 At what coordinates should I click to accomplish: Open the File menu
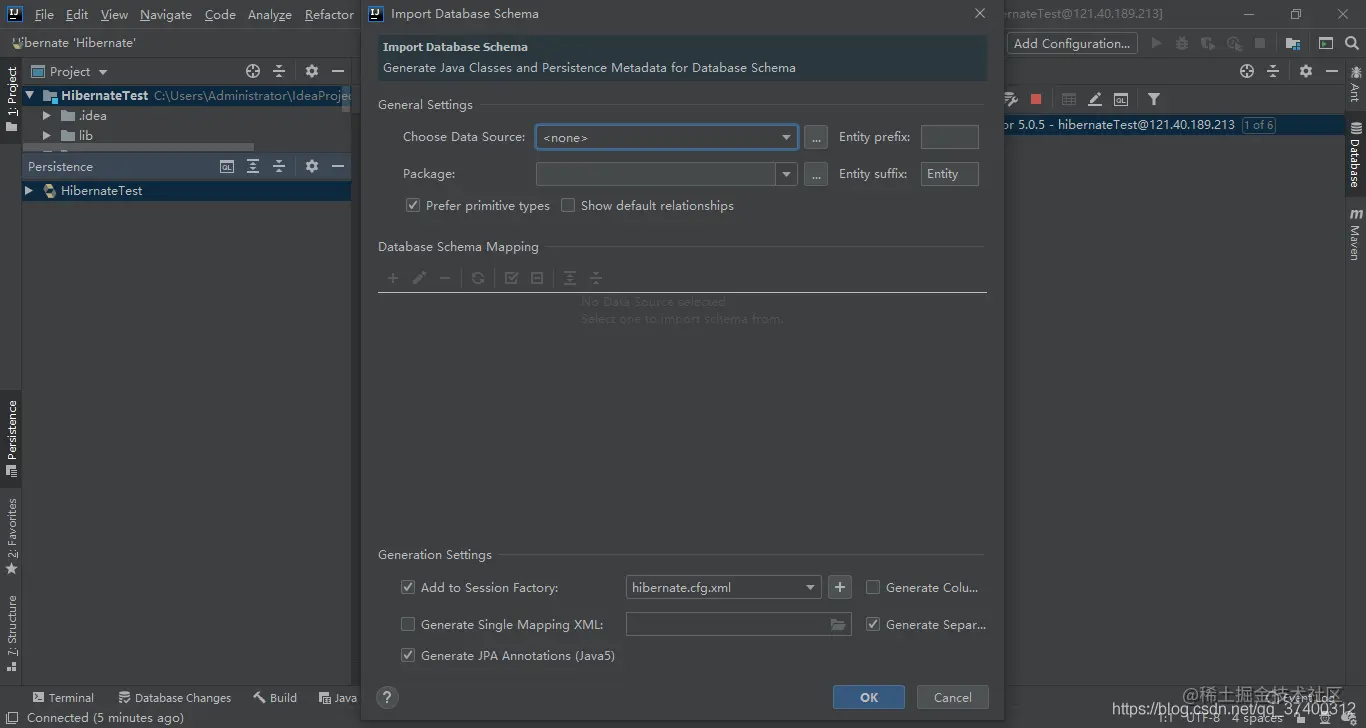(x=44, y=14)
